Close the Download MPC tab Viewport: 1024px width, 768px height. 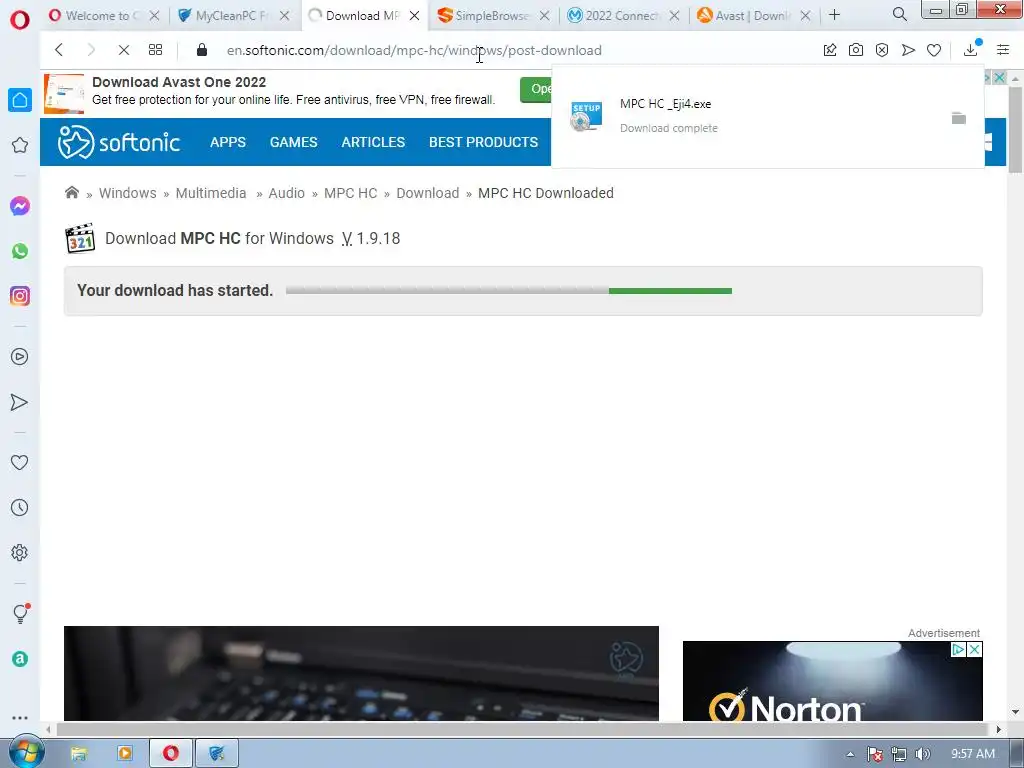pyautogui.click(x=414, y=16)
